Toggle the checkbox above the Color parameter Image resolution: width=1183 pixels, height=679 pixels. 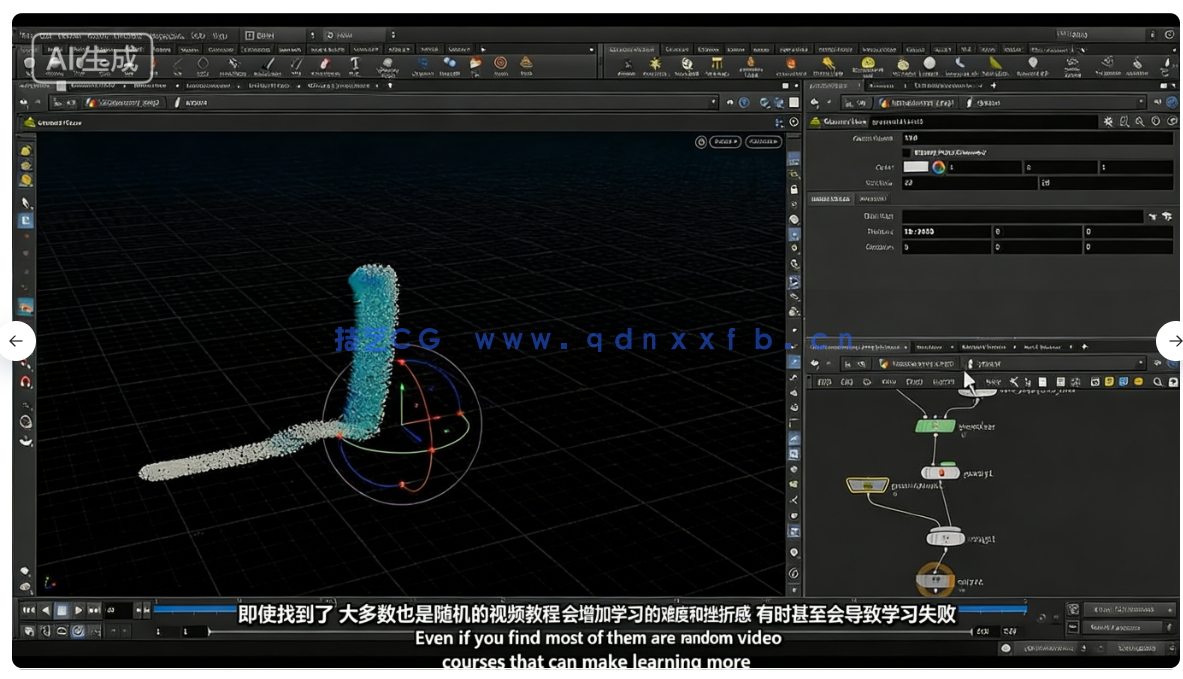pyautogui.click(x=906, y=150)
